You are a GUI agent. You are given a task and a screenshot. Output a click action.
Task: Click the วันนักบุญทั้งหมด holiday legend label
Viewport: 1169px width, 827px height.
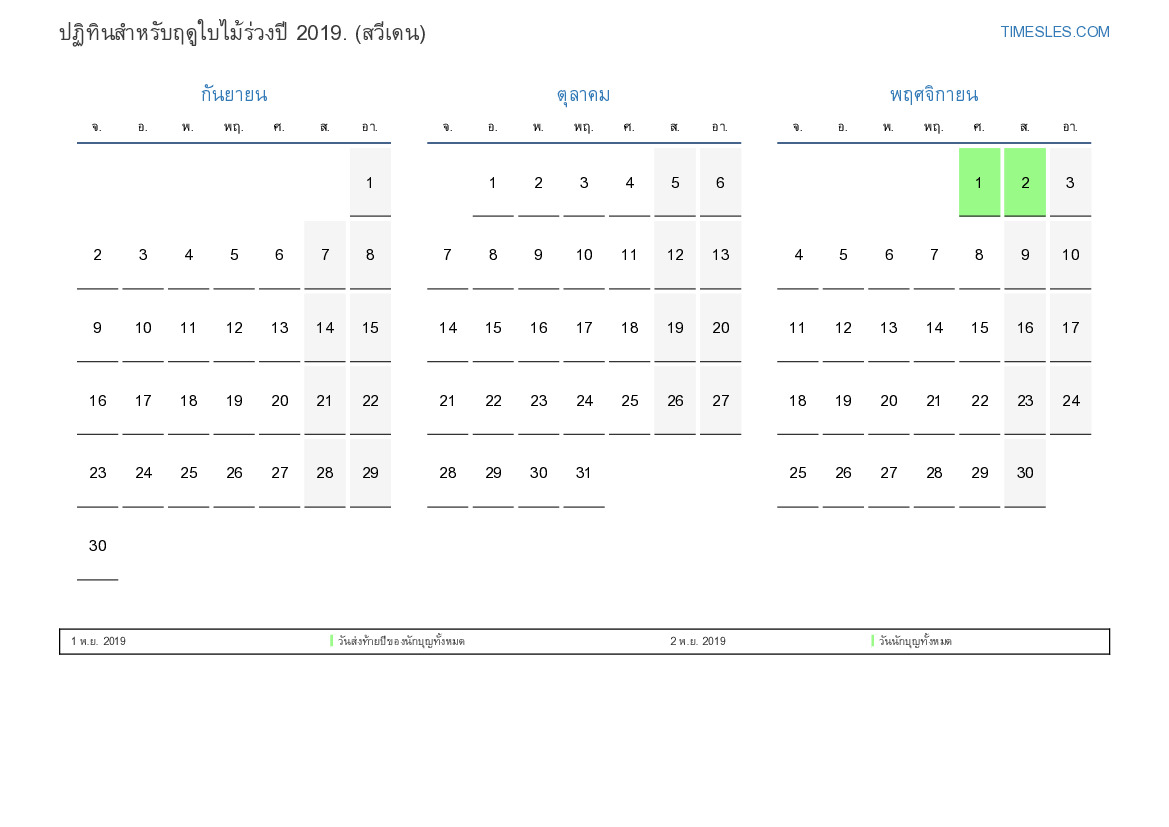tap(915, 641)
